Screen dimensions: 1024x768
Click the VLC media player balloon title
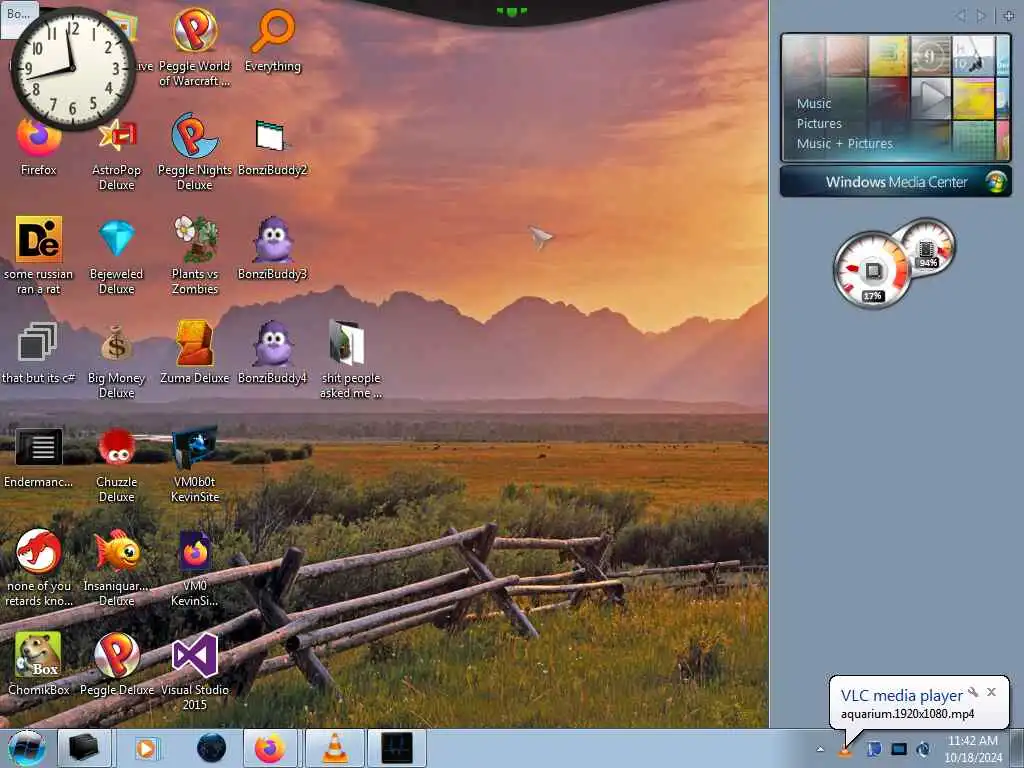pos(901,696)
